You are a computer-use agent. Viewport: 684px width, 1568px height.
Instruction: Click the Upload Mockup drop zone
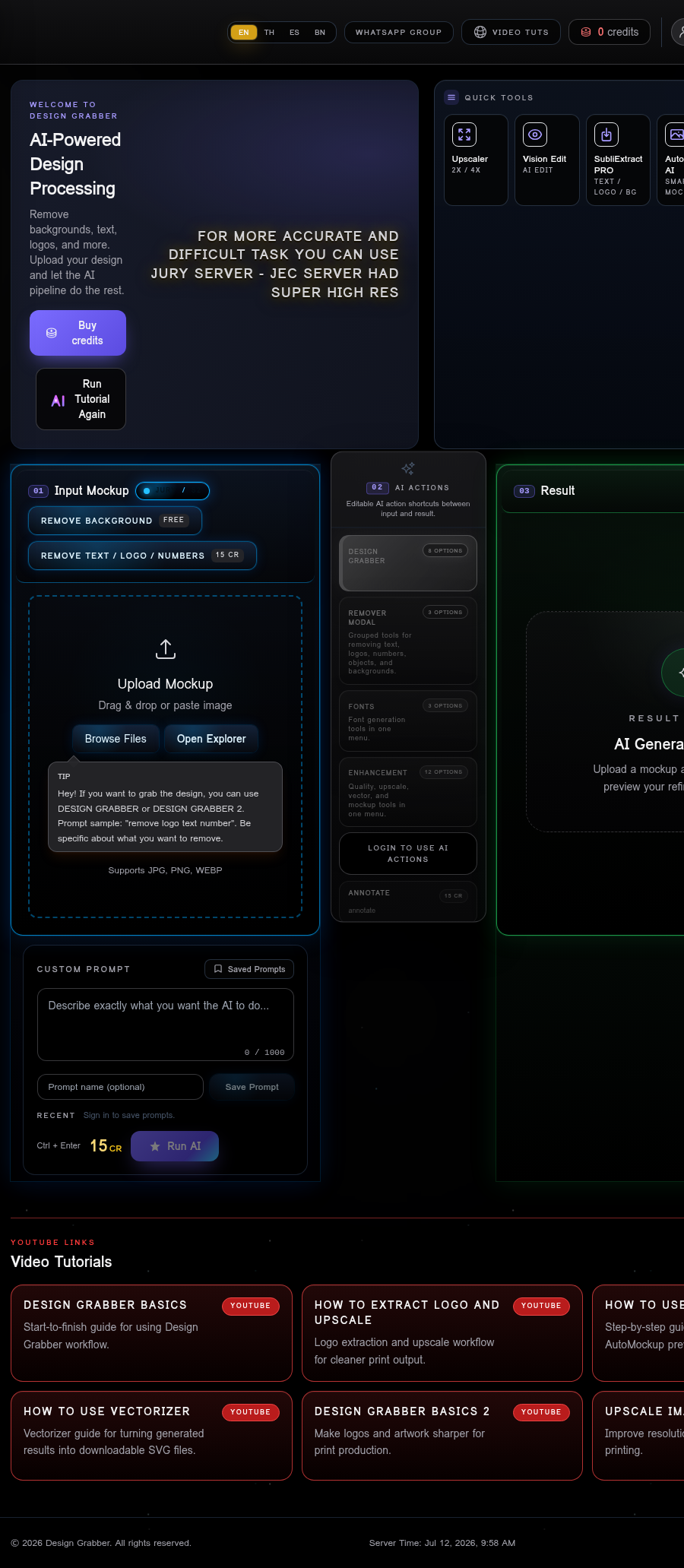point(166,756)
